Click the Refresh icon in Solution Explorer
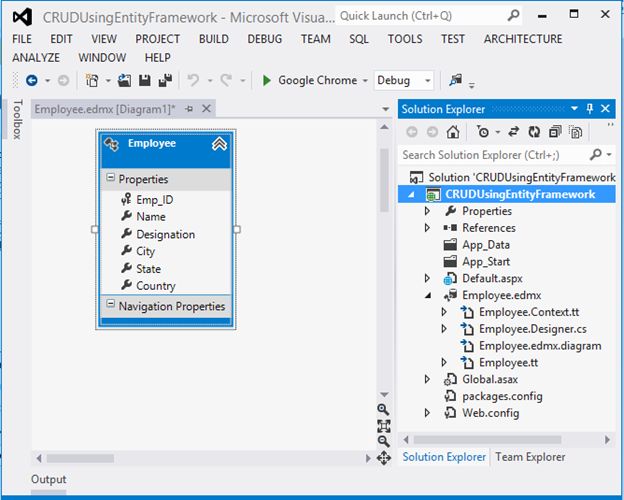The image size is (624, 500). (x=534, y=132)
